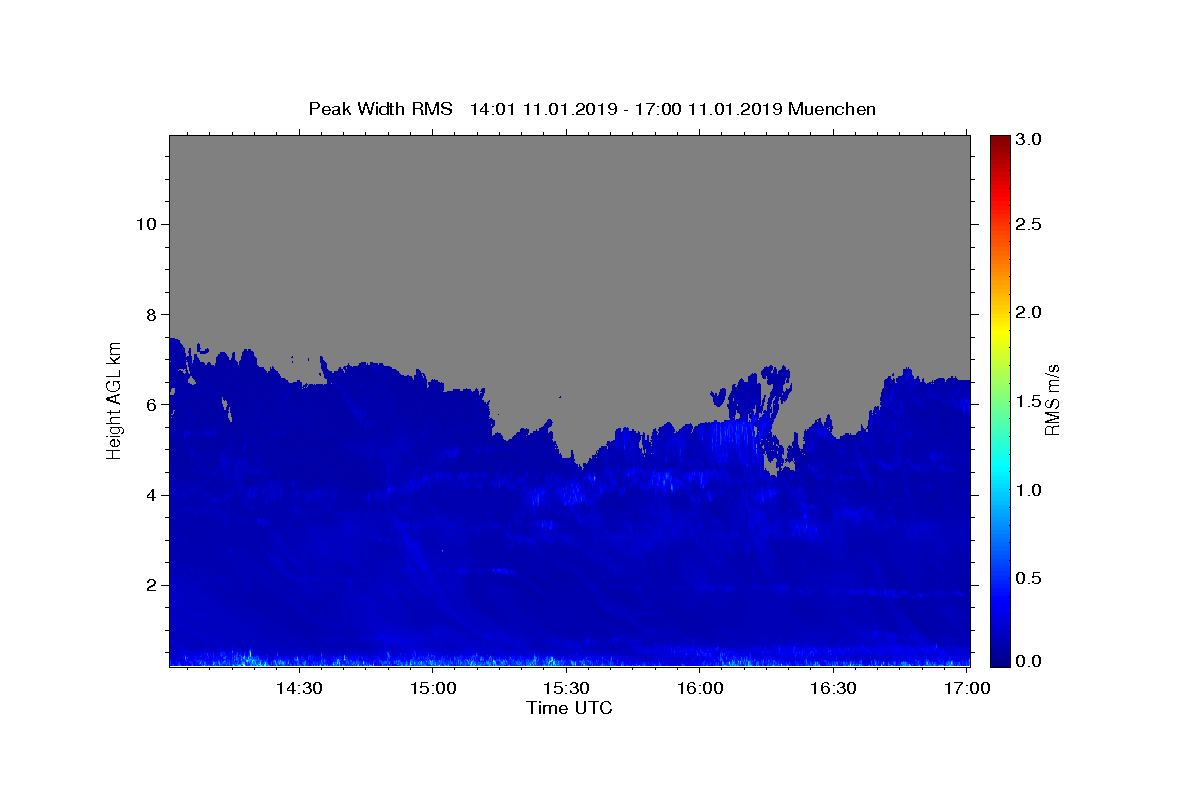Click the height label '4'

[149, 495]
